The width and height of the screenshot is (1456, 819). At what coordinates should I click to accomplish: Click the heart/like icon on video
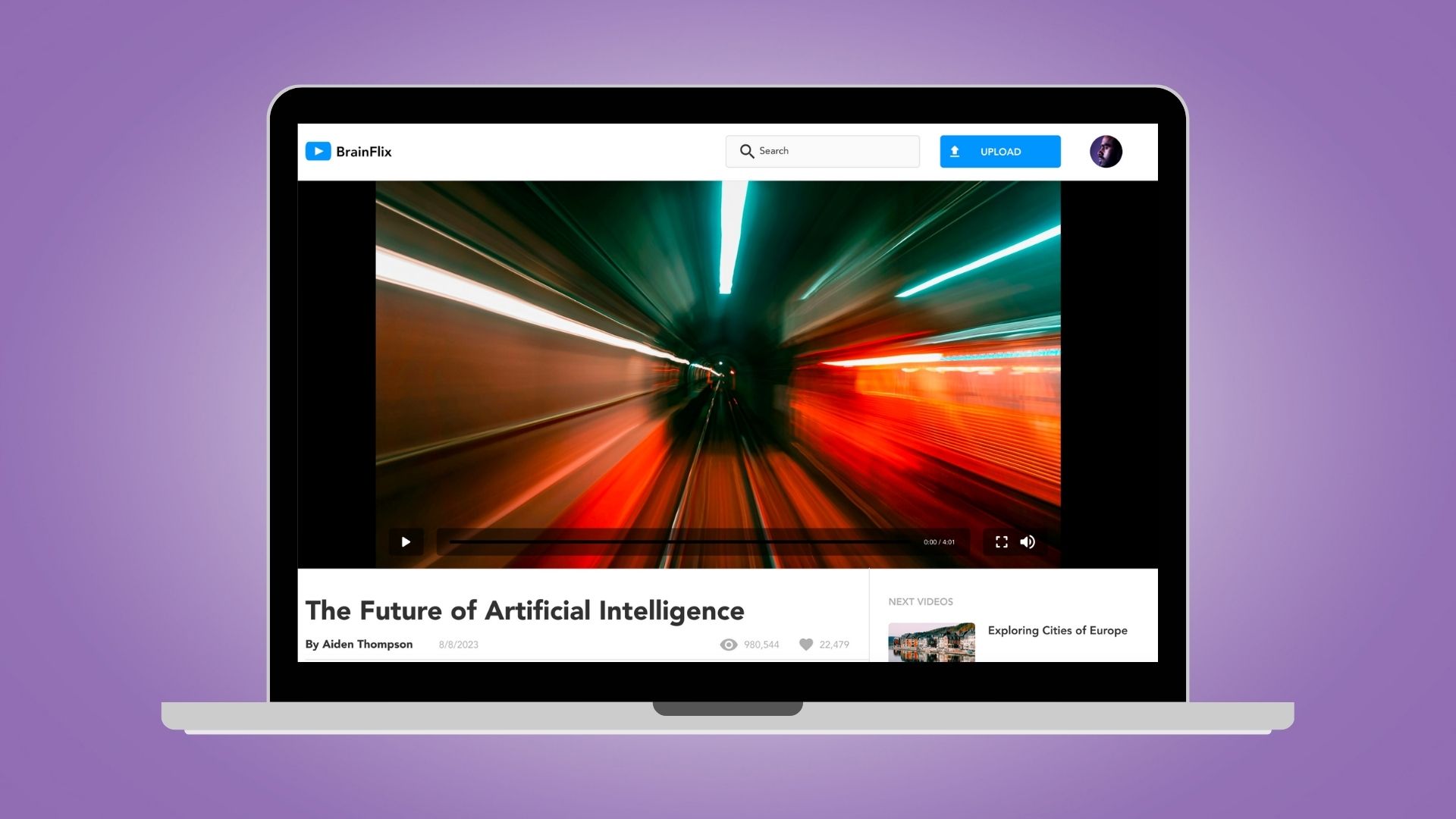pos(806,644)
